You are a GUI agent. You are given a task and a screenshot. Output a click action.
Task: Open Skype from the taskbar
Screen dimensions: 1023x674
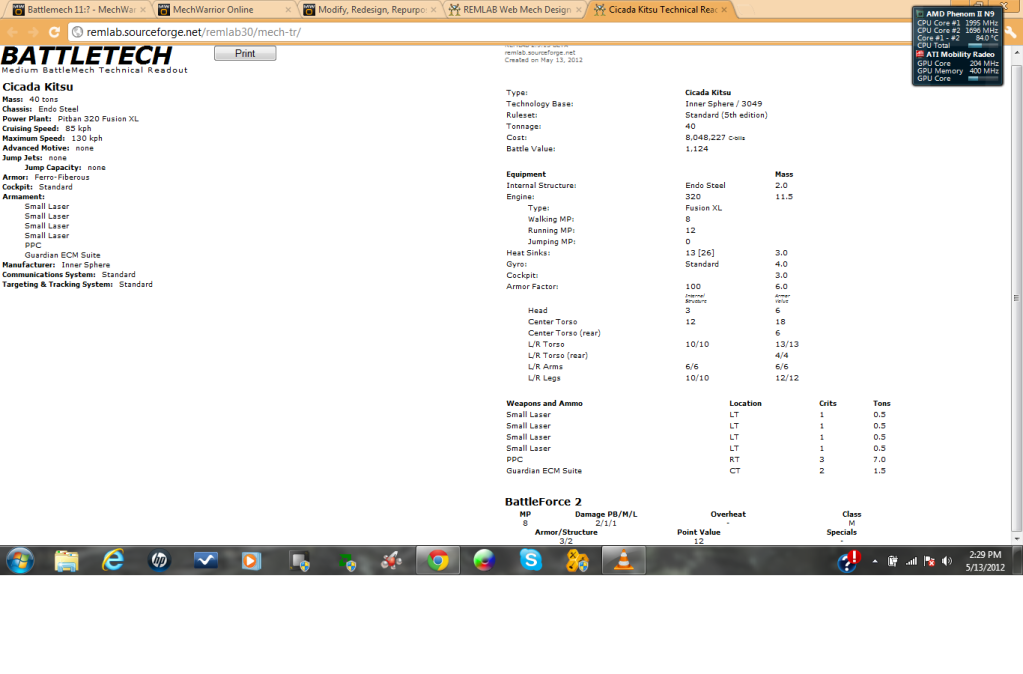pos(530,560)
